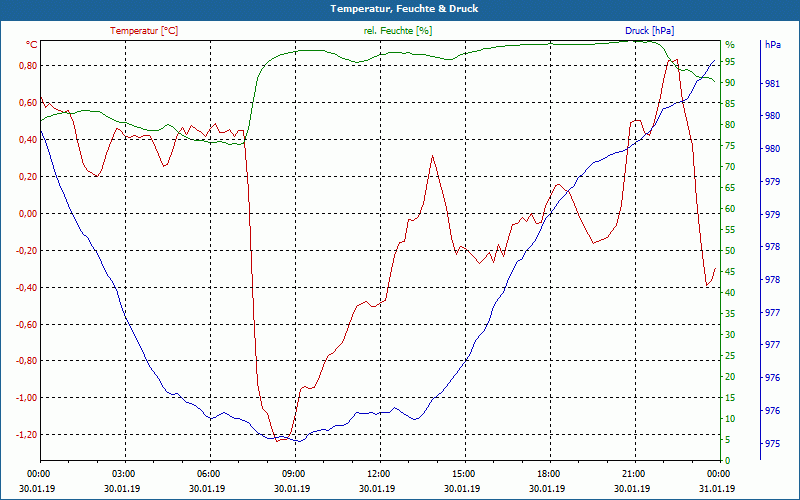Screen dimensions: 800x500
Task: Click the green 20 humidity axis value
Action: [730, 377]
